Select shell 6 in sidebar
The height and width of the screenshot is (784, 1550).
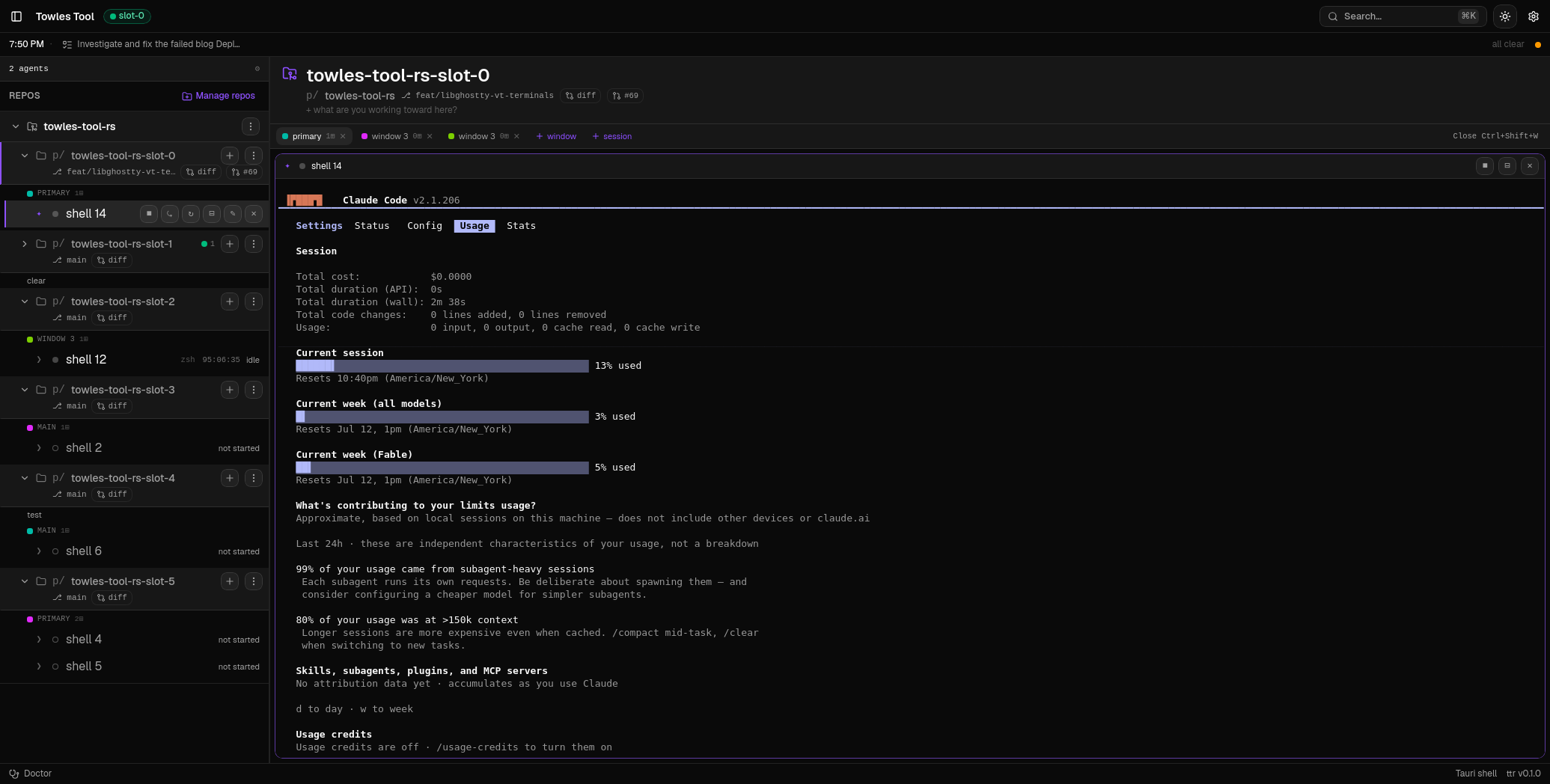tap(135, 551)
